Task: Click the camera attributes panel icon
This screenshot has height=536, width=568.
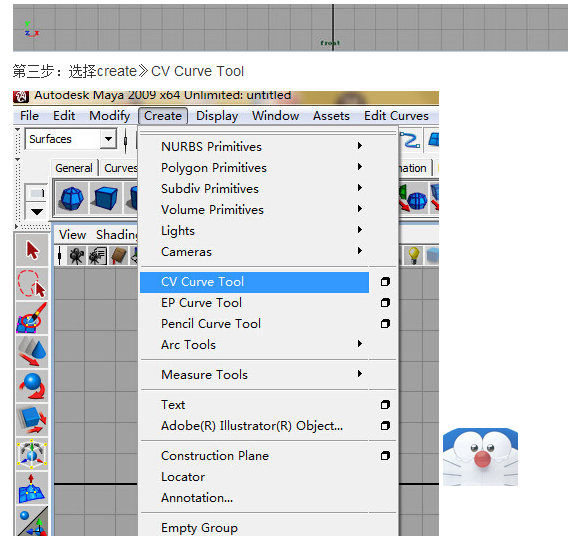Action: coord(97,256)
